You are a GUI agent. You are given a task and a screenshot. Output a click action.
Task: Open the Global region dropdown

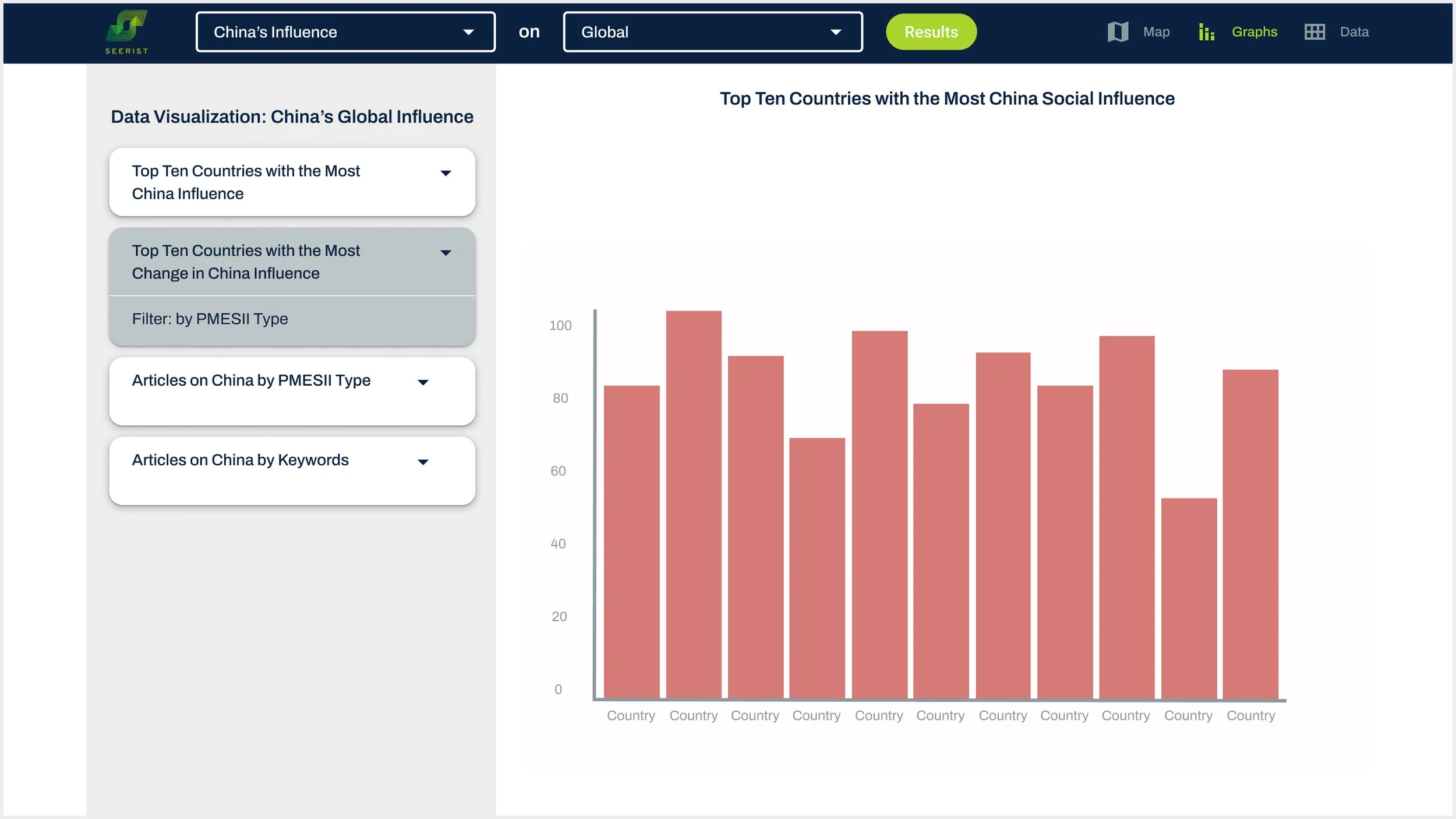[712, 31]
